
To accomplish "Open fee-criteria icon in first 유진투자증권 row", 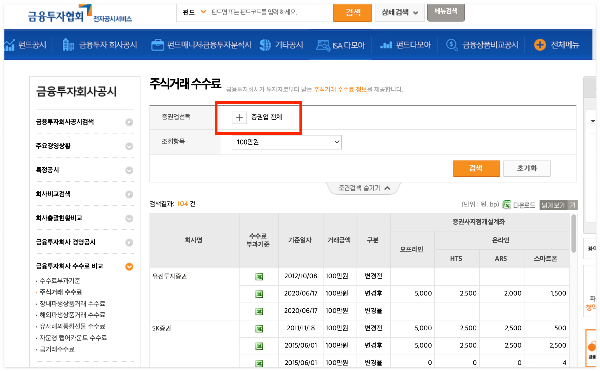I will point(259,277).
